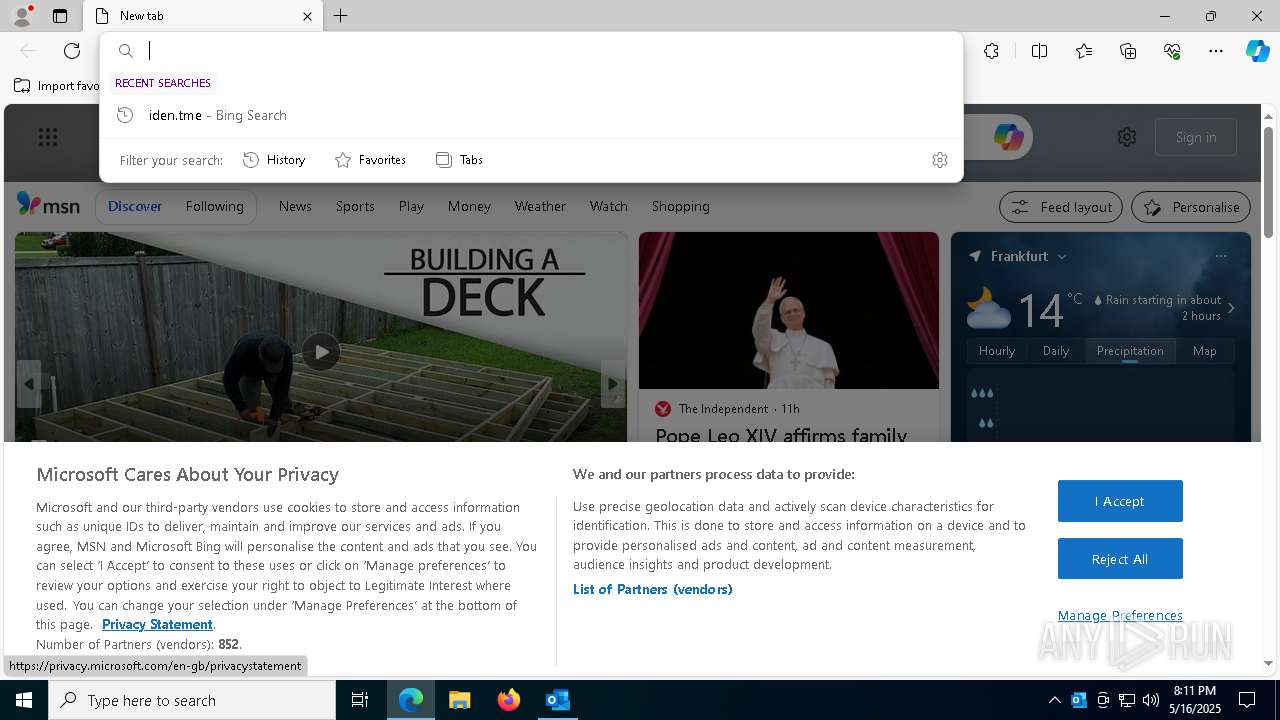Filter suggestions by History
Screen dimensions: 1280x720
click(274, 160)
